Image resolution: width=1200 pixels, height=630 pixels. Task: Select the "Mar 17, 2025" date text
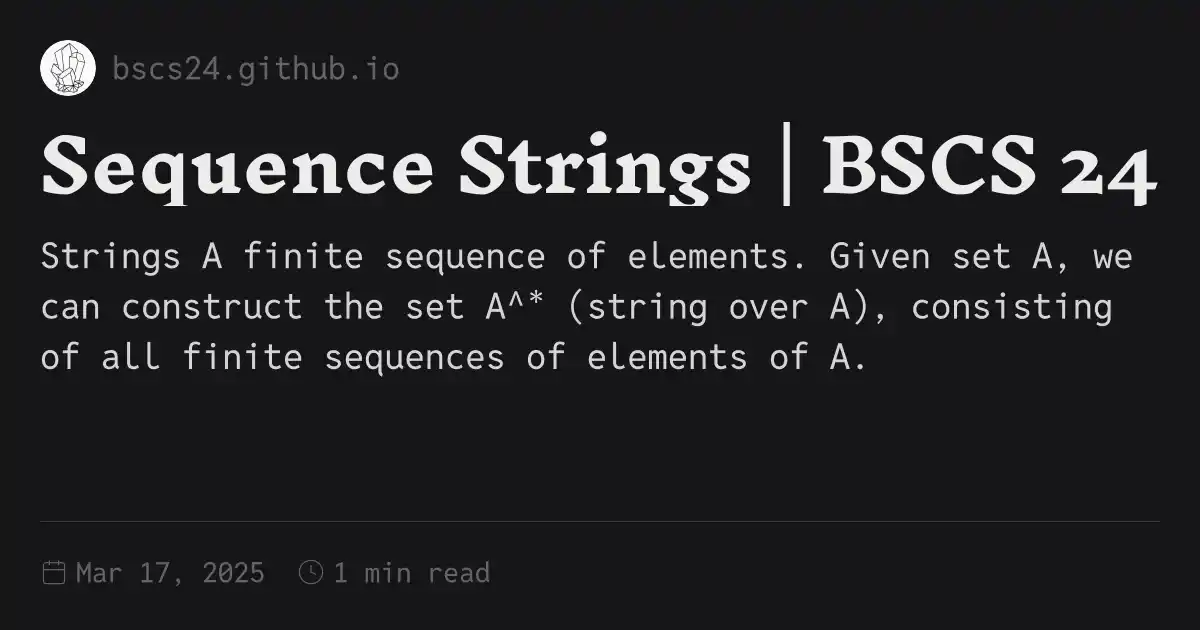coord(170,573)
